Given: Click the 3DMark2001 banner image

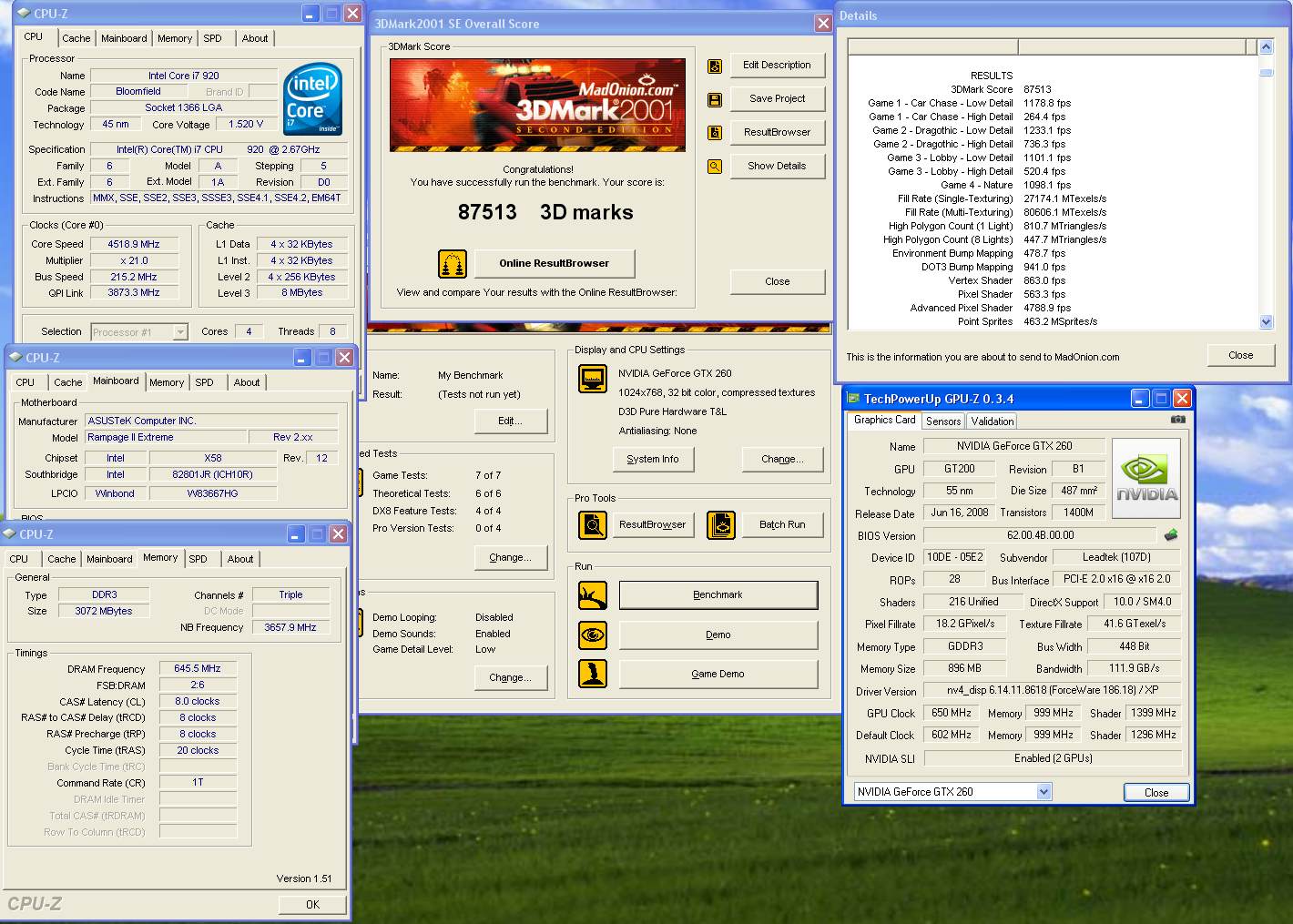Looking at the screenshot, I should [x=537, y=105].
